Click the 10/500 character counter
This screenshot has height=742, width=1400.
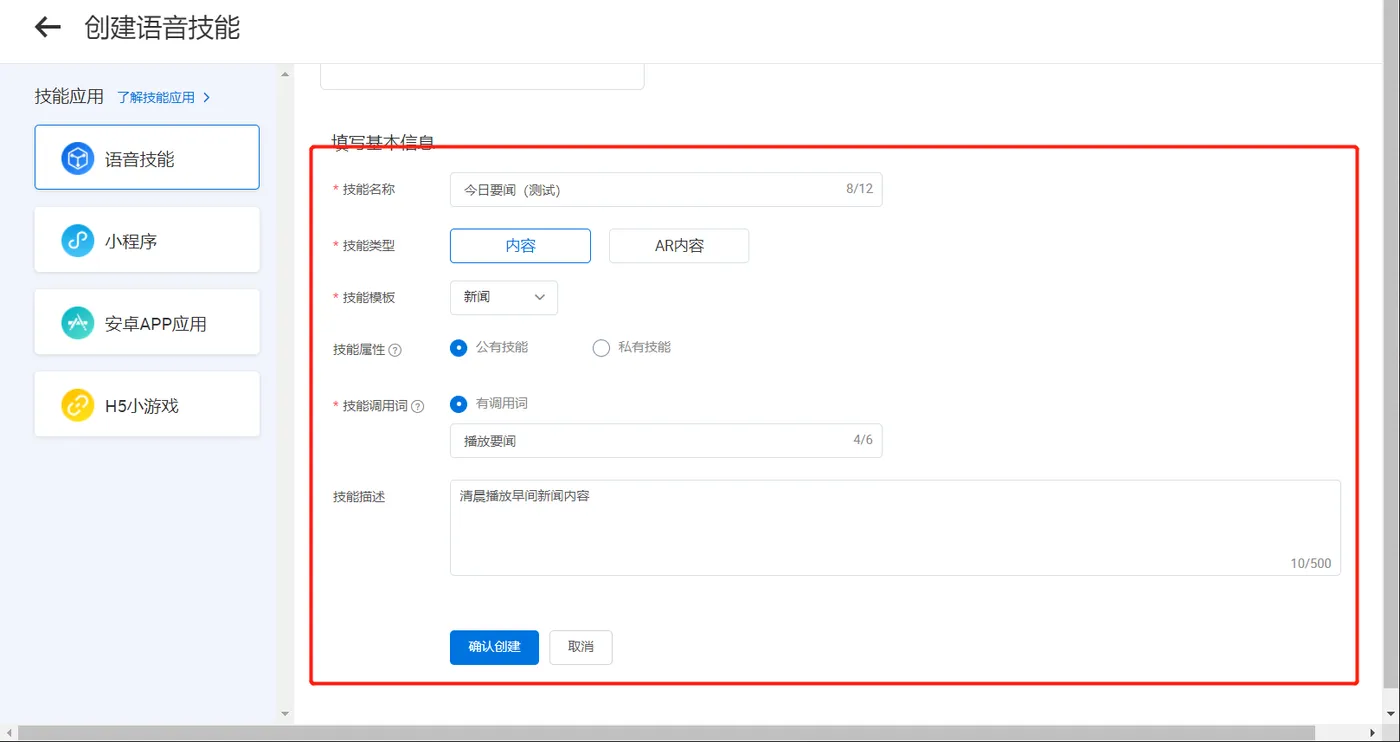(1311, 563)
